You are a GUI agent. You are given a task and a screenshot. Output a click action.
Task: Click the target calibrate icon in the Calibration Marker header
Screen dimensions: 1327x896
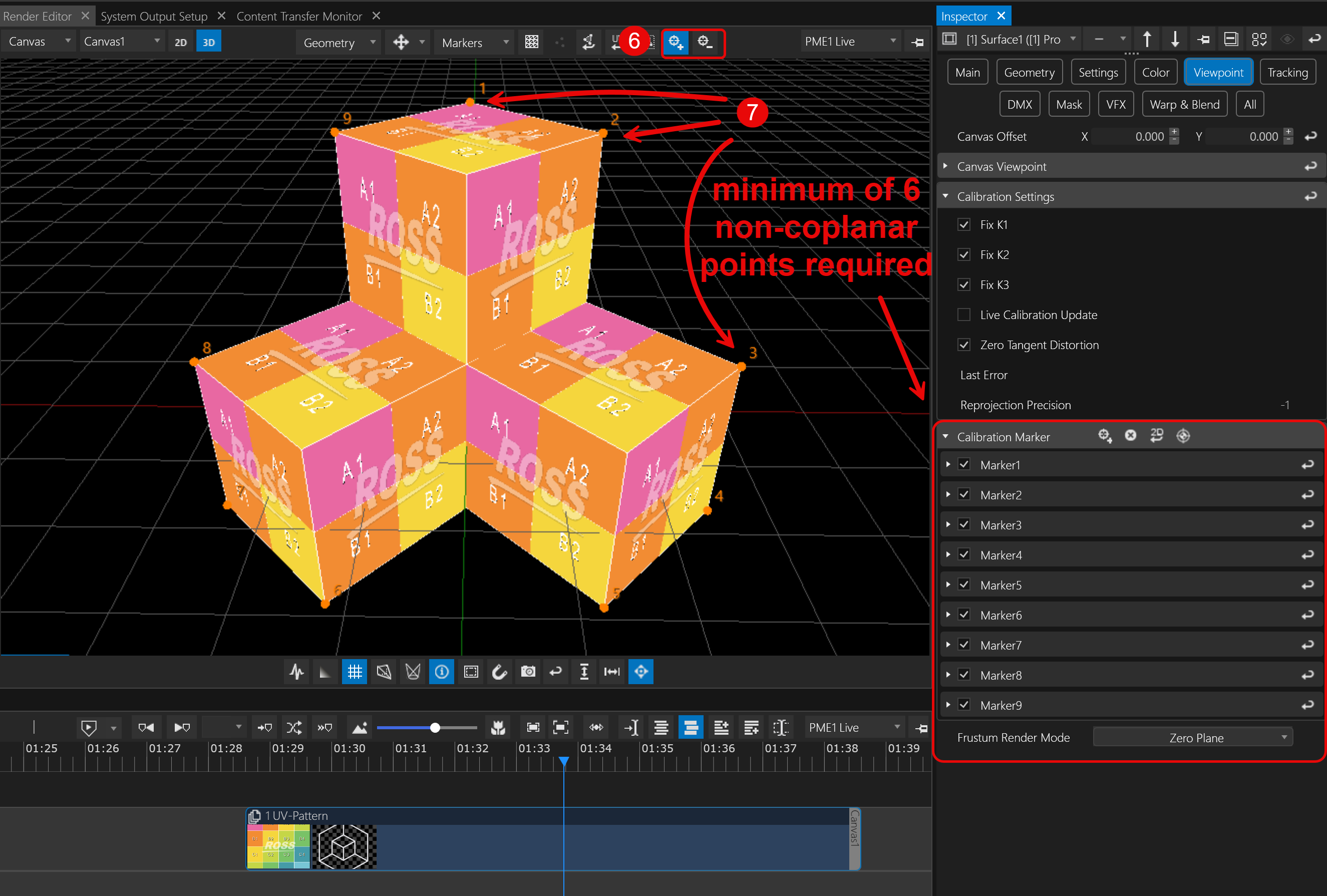coord(1183,436)
